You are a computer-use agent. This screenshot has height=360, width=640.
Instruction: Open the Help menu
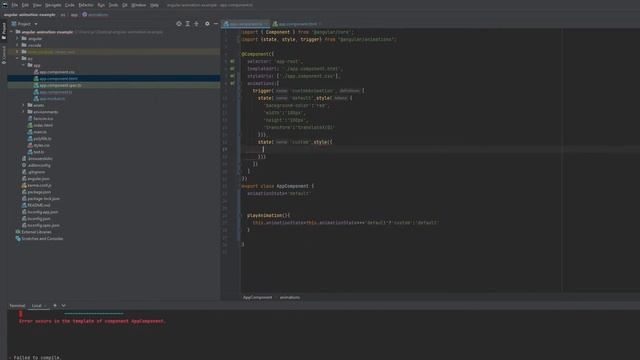[x=154, y=5]
